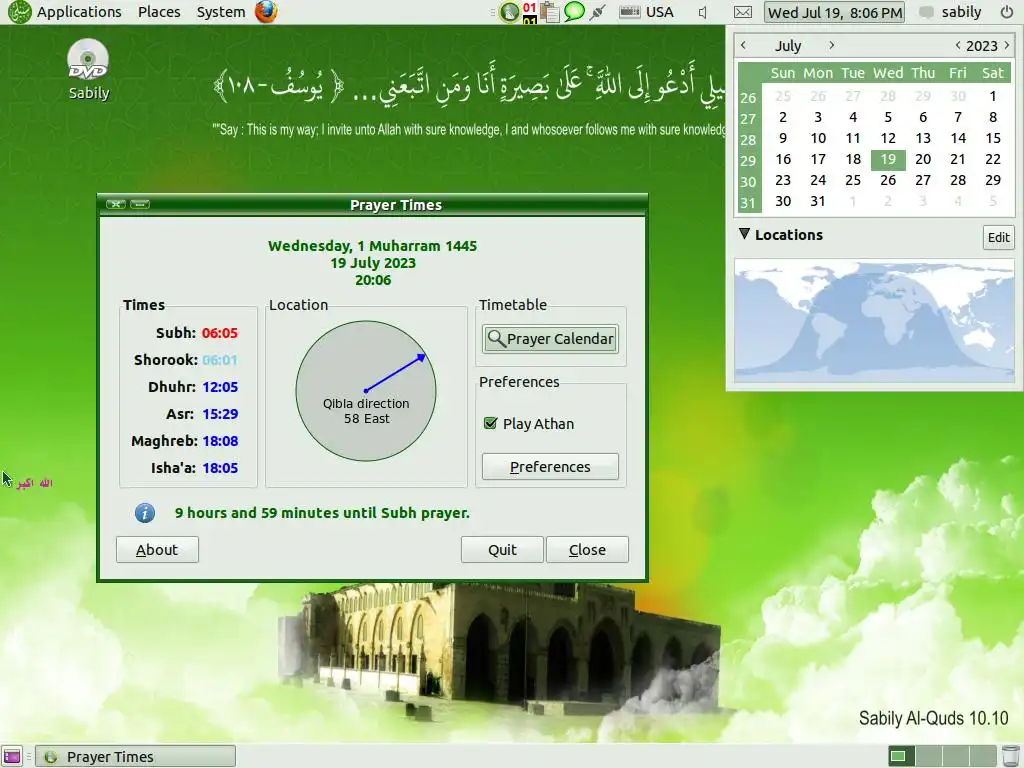Click the Asr time 15:29

tap(219, 414)
